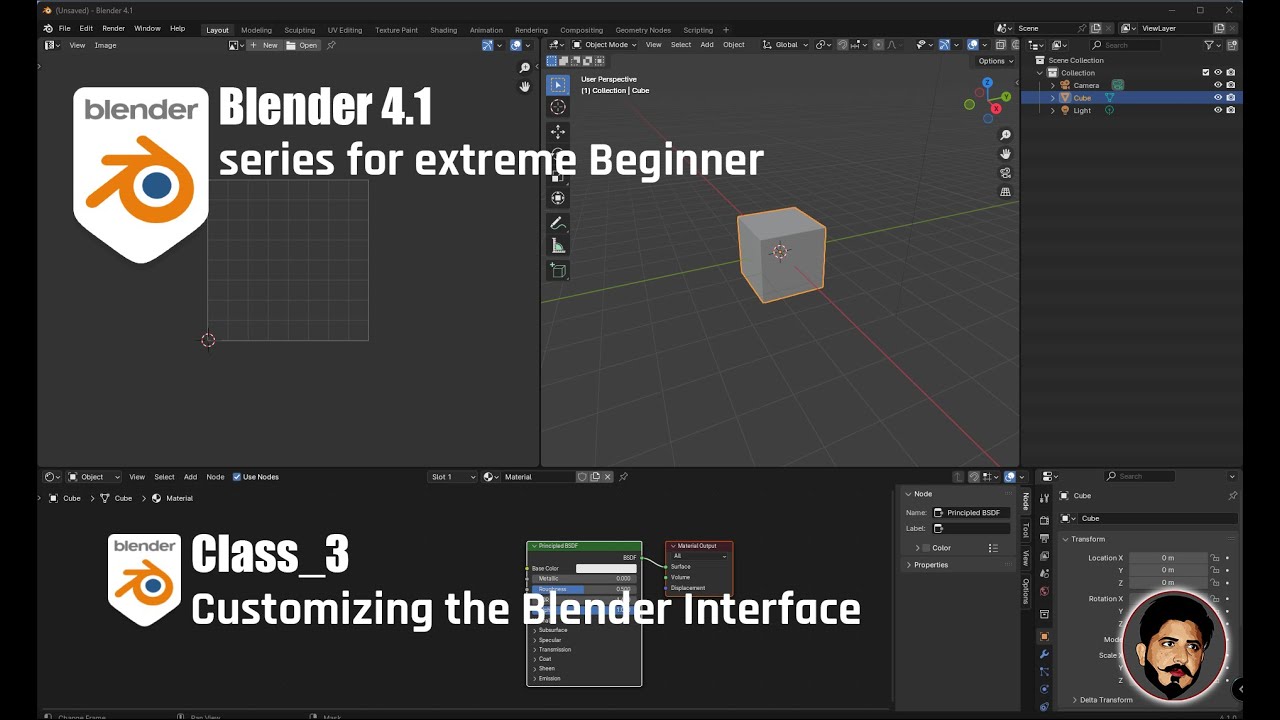Select the Move tool in viewport toolbar

[558, 132]
